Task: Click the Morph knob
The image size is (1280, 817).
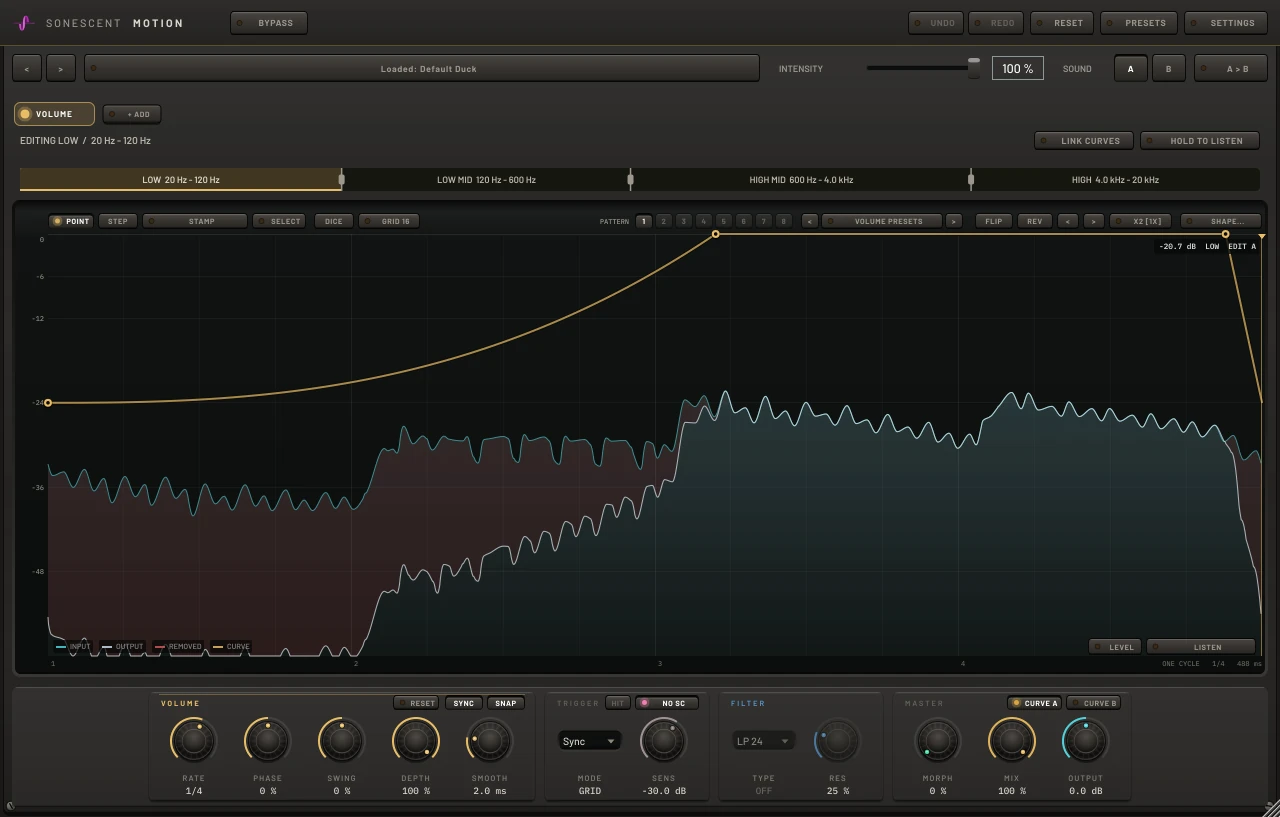Action: (937, 741)
